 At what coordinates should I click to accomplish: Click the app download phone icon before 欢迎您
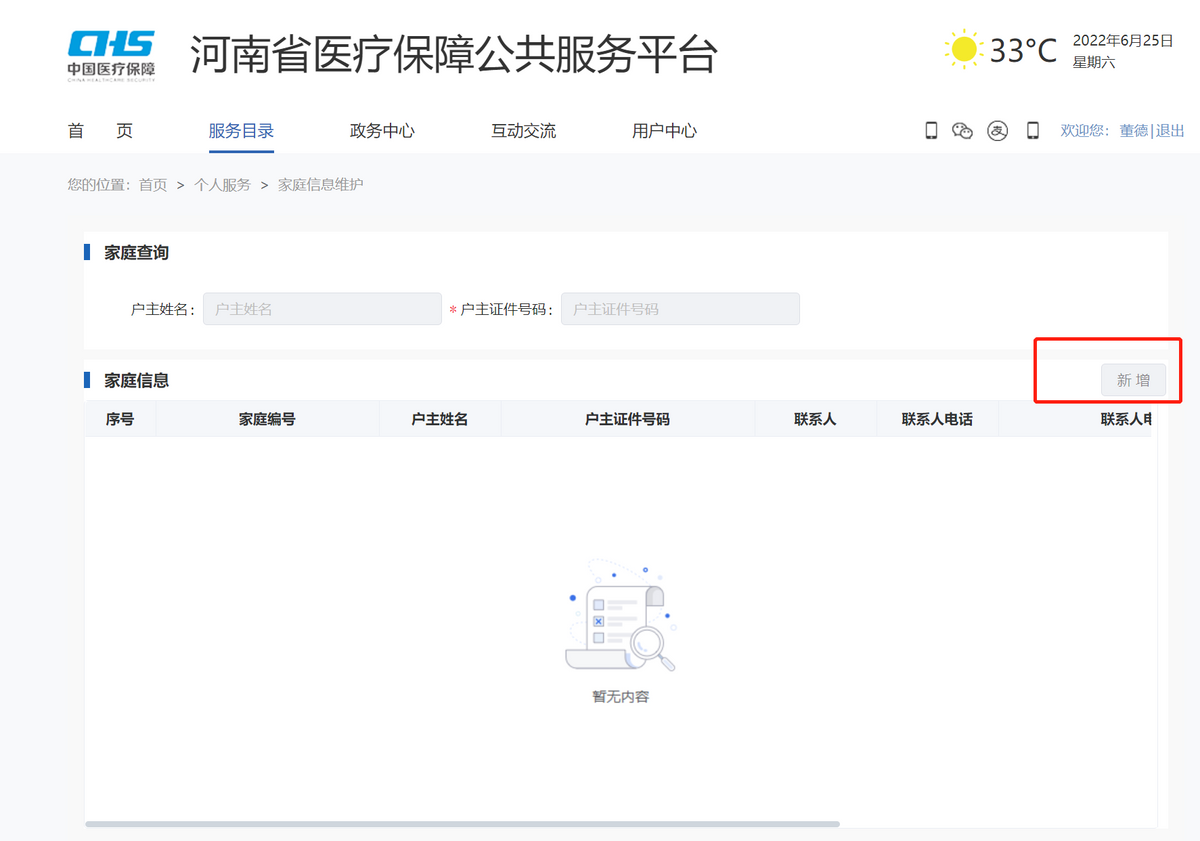(1033, 130)
